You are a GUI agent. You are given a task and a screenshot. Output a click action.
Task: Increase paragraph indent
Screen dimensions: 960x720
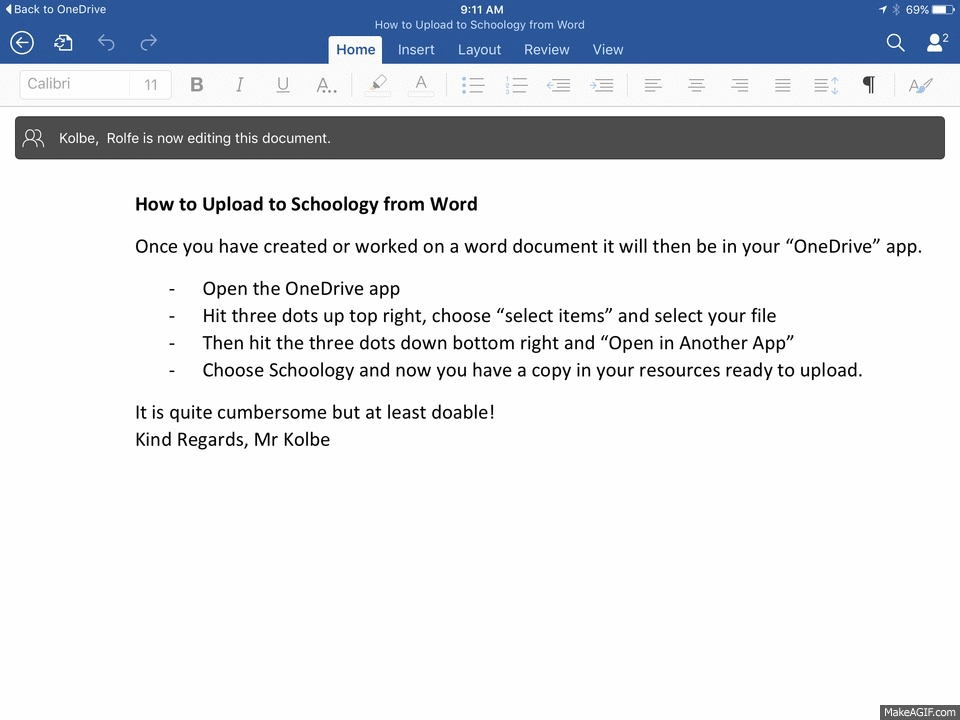pos(602,85)
